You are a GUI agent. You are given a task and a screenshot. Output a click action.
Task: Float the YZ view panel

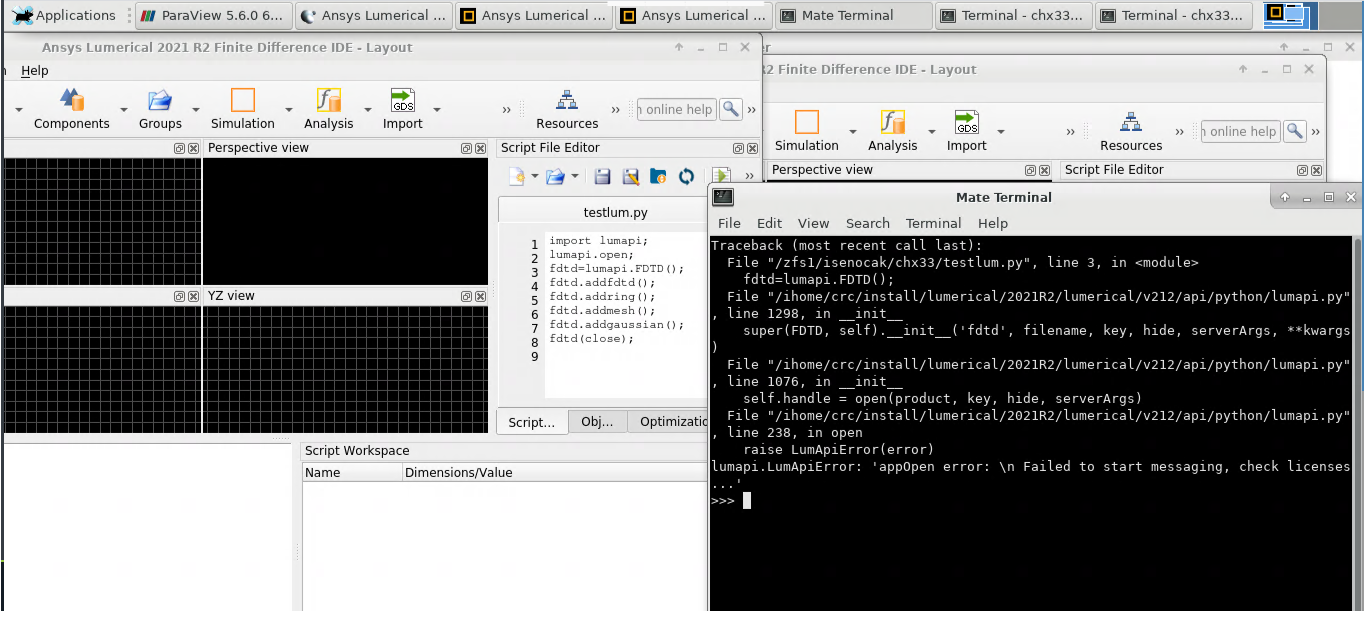pyautogui.click(x=466, y=296)
